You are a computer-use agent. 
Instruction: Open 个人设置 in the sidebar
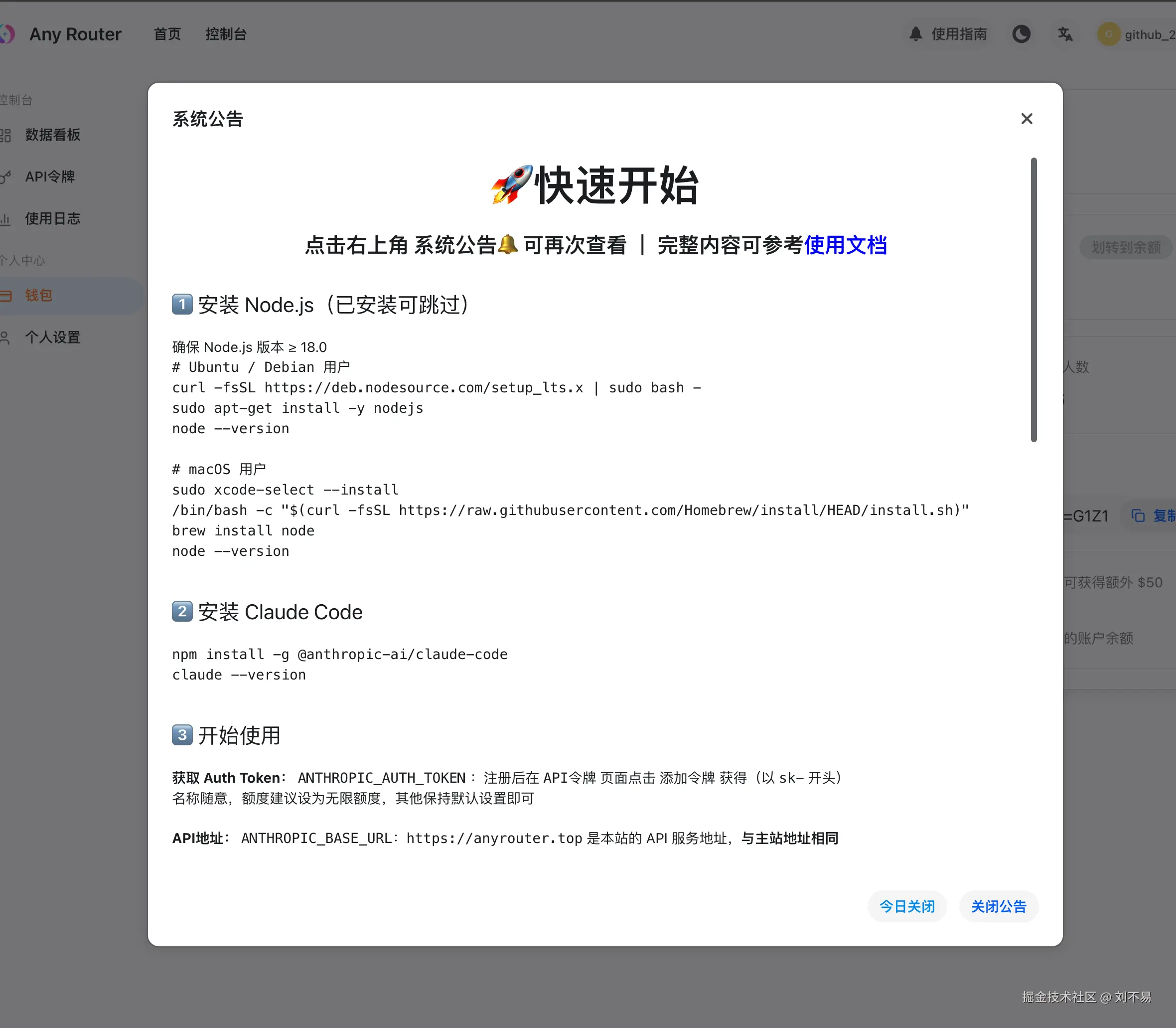click(52, 338)
